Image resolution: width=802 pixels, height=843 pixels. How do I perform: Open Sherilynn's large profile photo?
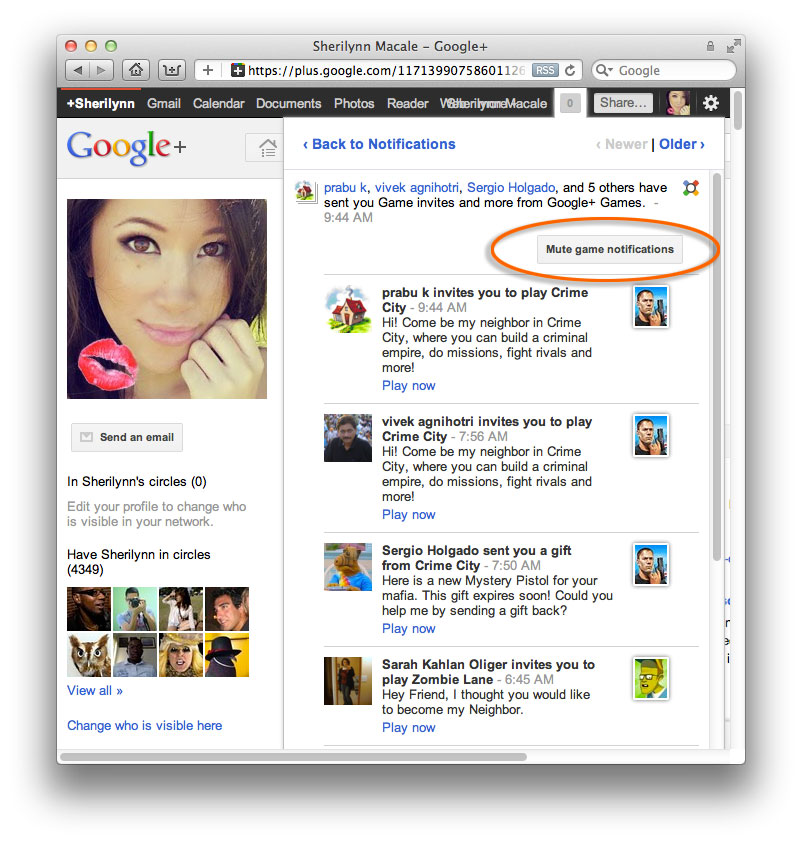(x=167, y=299)
